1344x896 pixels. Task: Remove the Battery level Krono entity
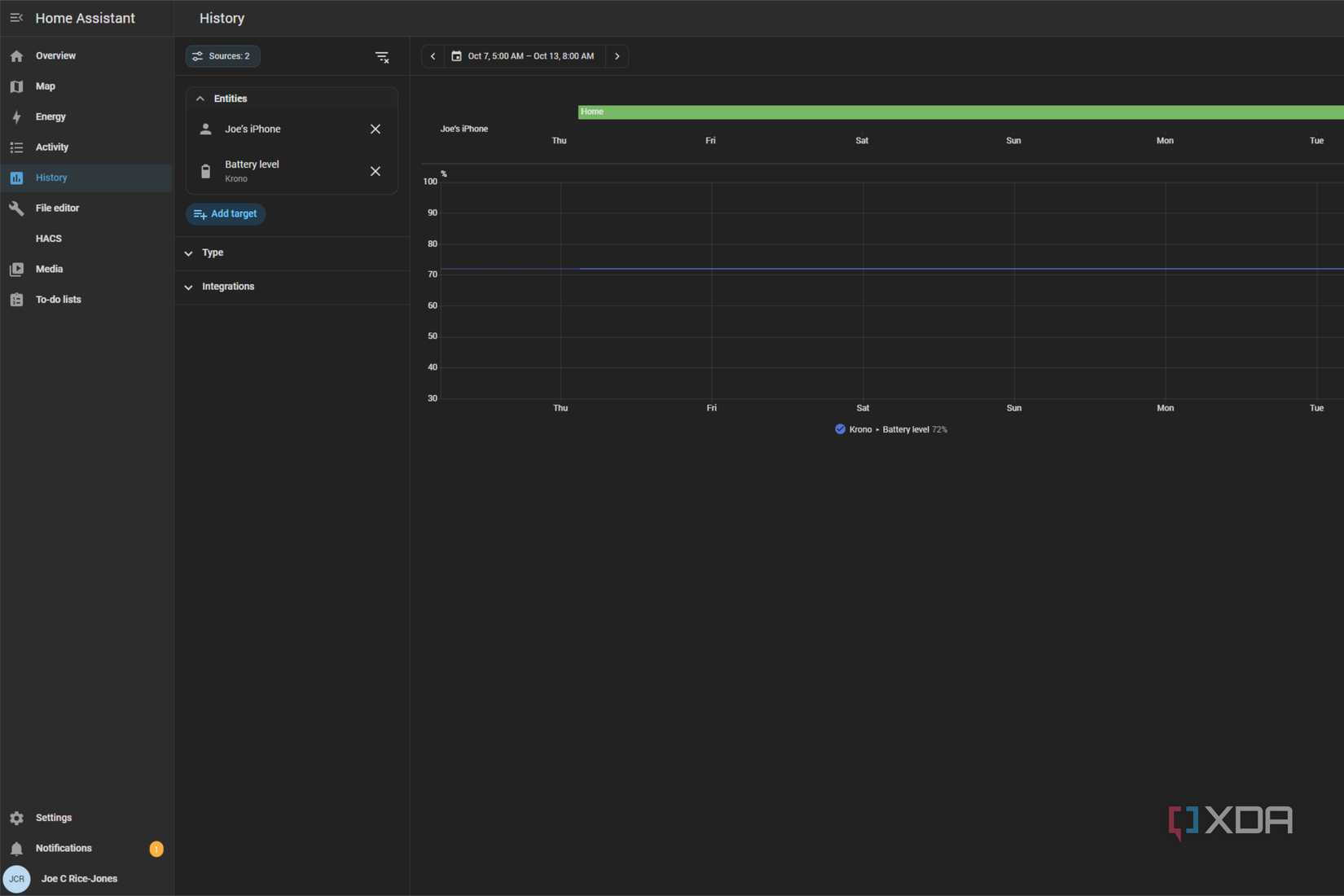tap(376, 171)
